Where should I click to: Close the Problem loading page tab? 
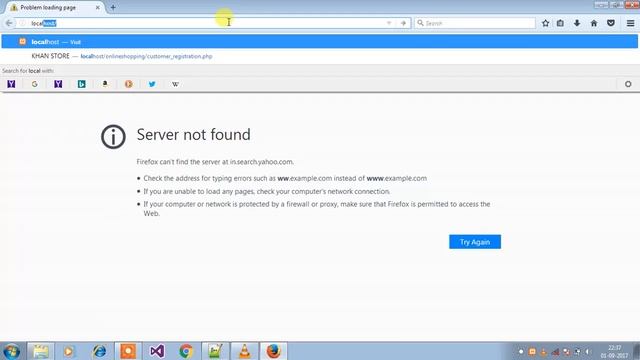(98, 7)
